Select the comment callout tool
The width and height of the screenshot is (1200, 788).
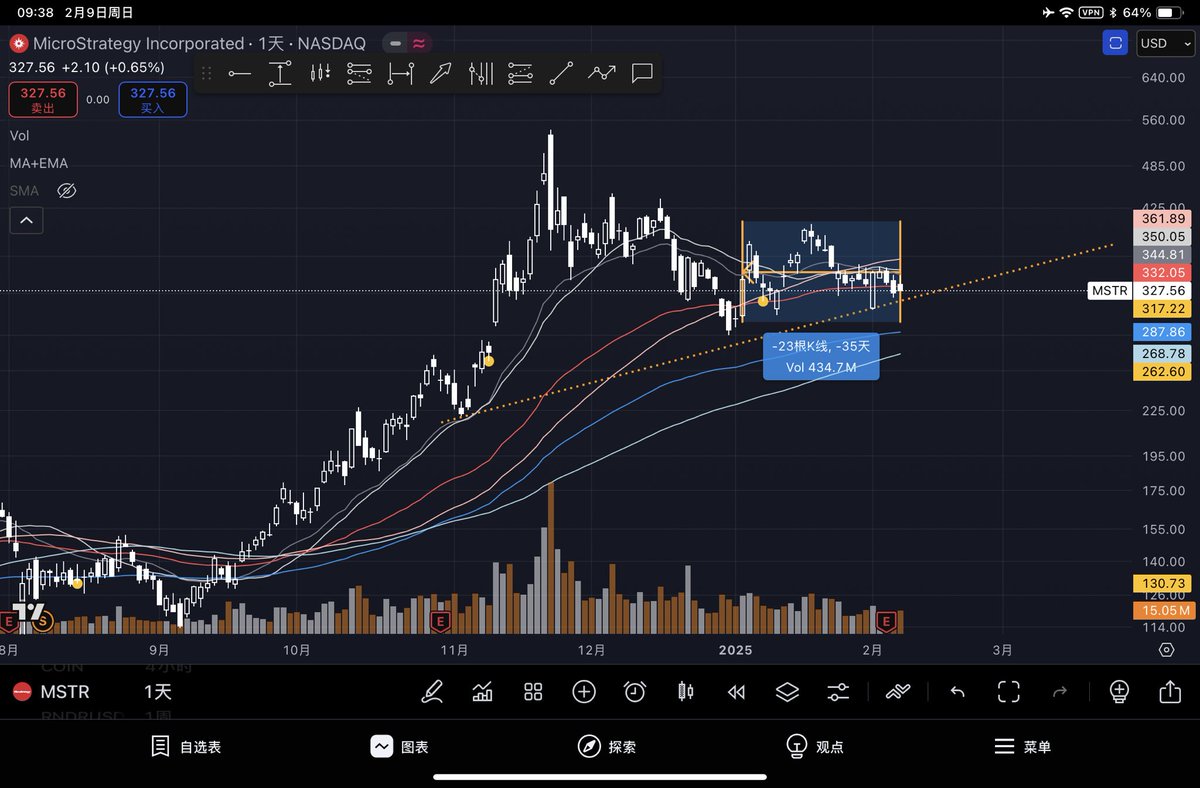tap(642, 73)
